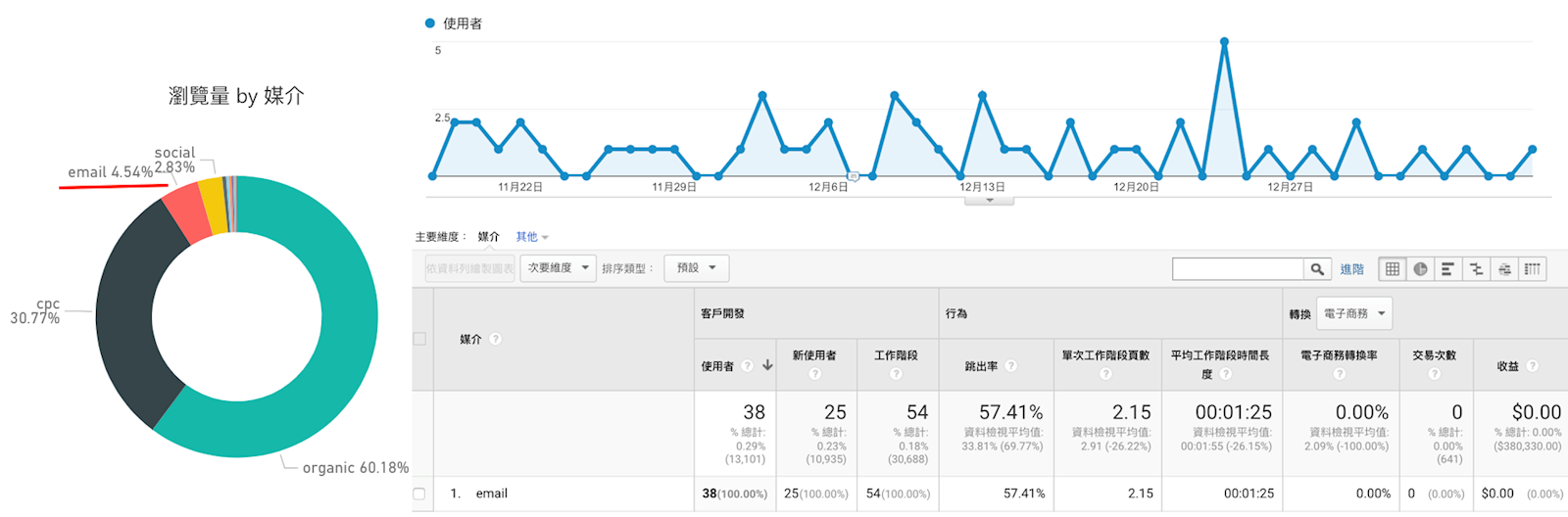Select the performance bar view icon

[1447, 269]
